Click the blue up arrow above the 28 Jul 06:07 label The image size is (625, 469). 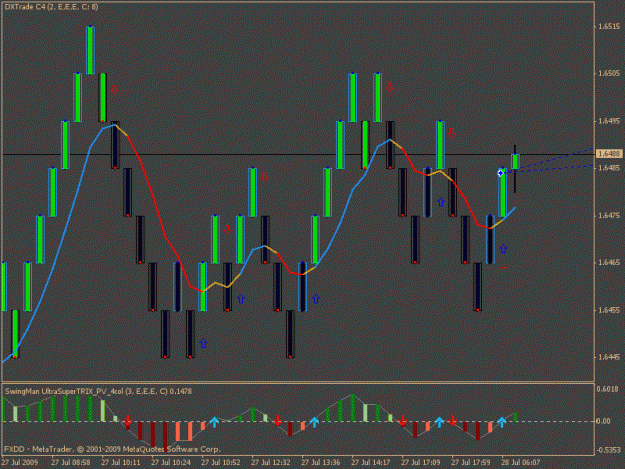click(503, 249)
